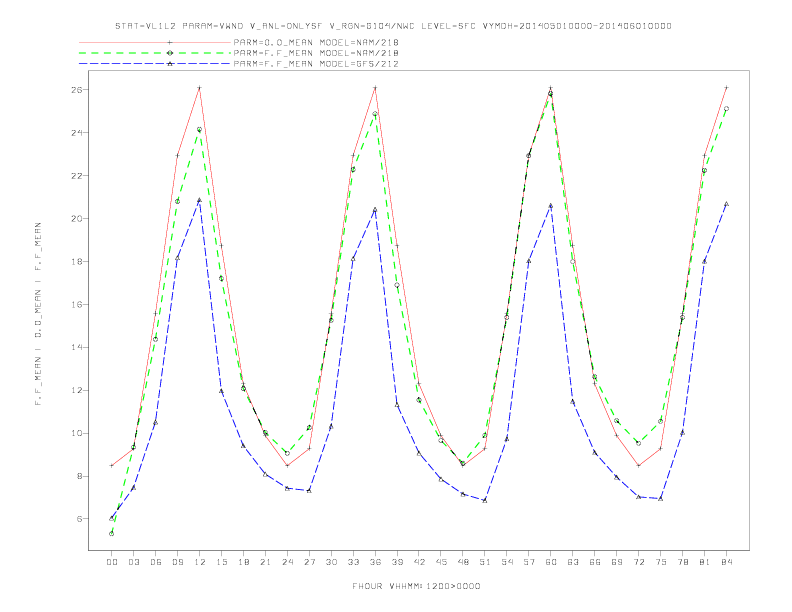
Task: Click y-axis tick label 24
Action: click(79, 133)
